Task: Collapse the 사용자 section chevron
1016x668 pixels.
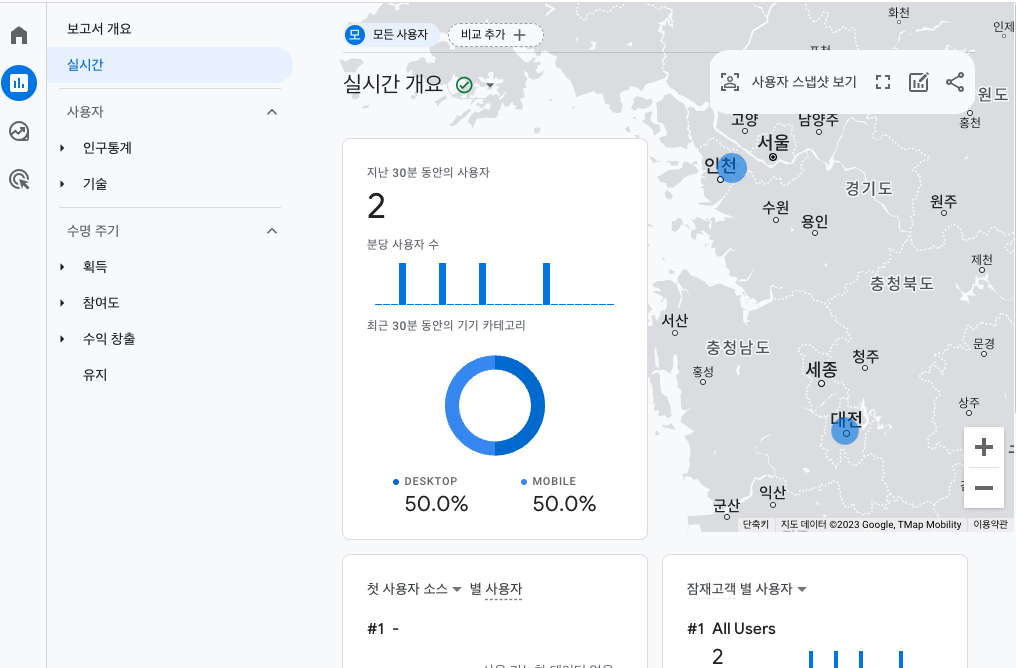Action: pos(272,112)
